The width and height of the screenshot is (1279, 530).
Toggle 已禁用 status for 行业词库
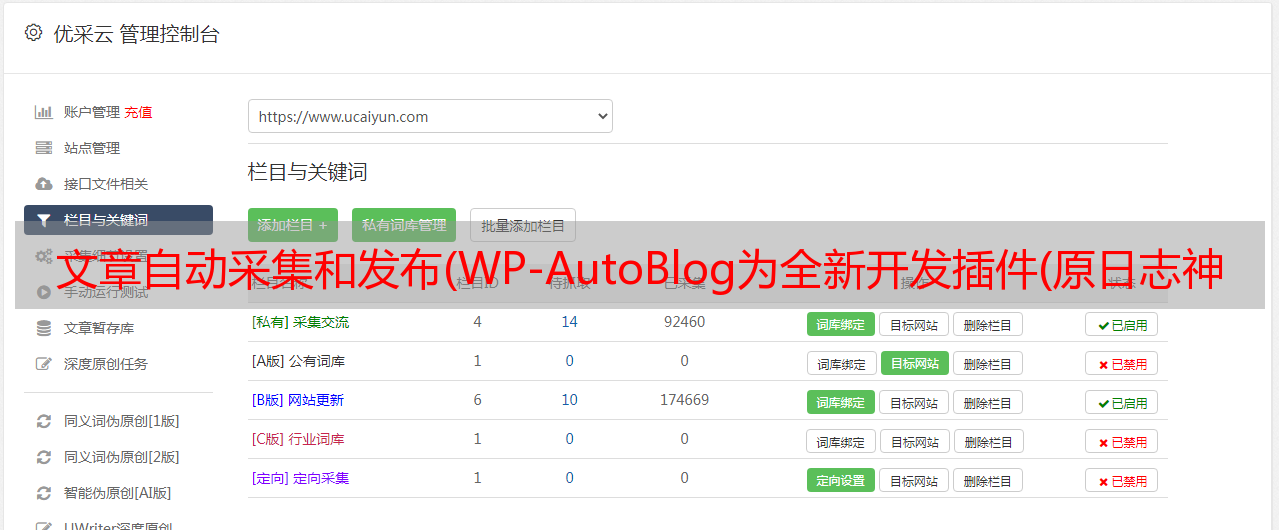point(1122,441)
